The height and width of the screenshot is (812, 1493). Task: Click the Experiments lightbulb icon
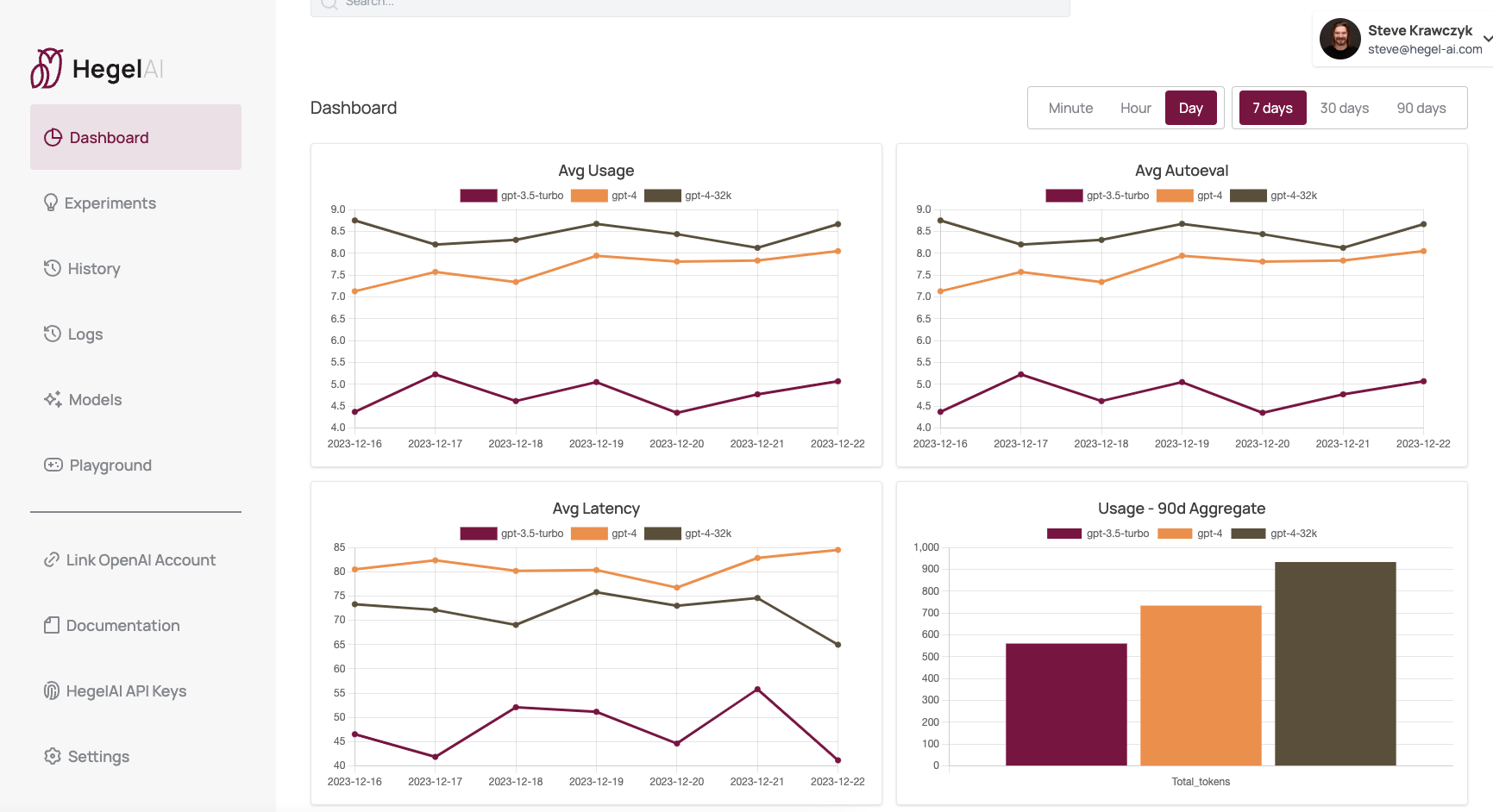click(51, 203)
